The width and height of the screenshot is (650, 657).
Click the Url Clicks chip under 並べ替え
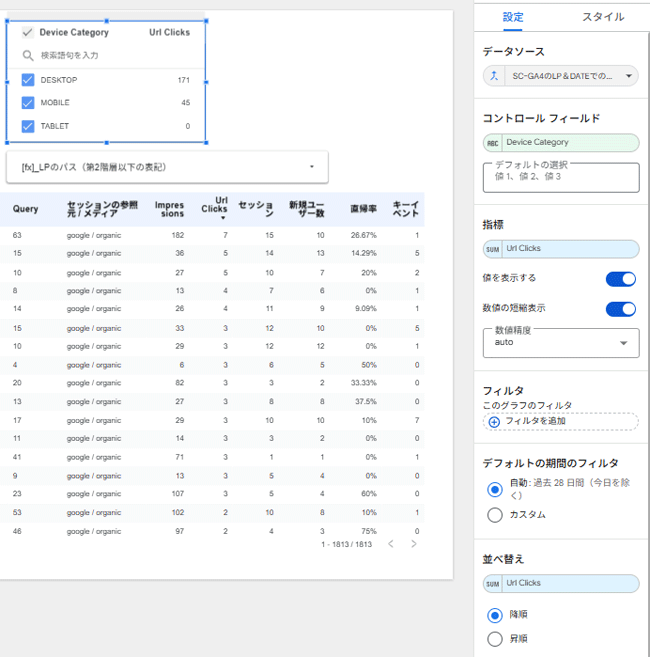pos(561,583)
